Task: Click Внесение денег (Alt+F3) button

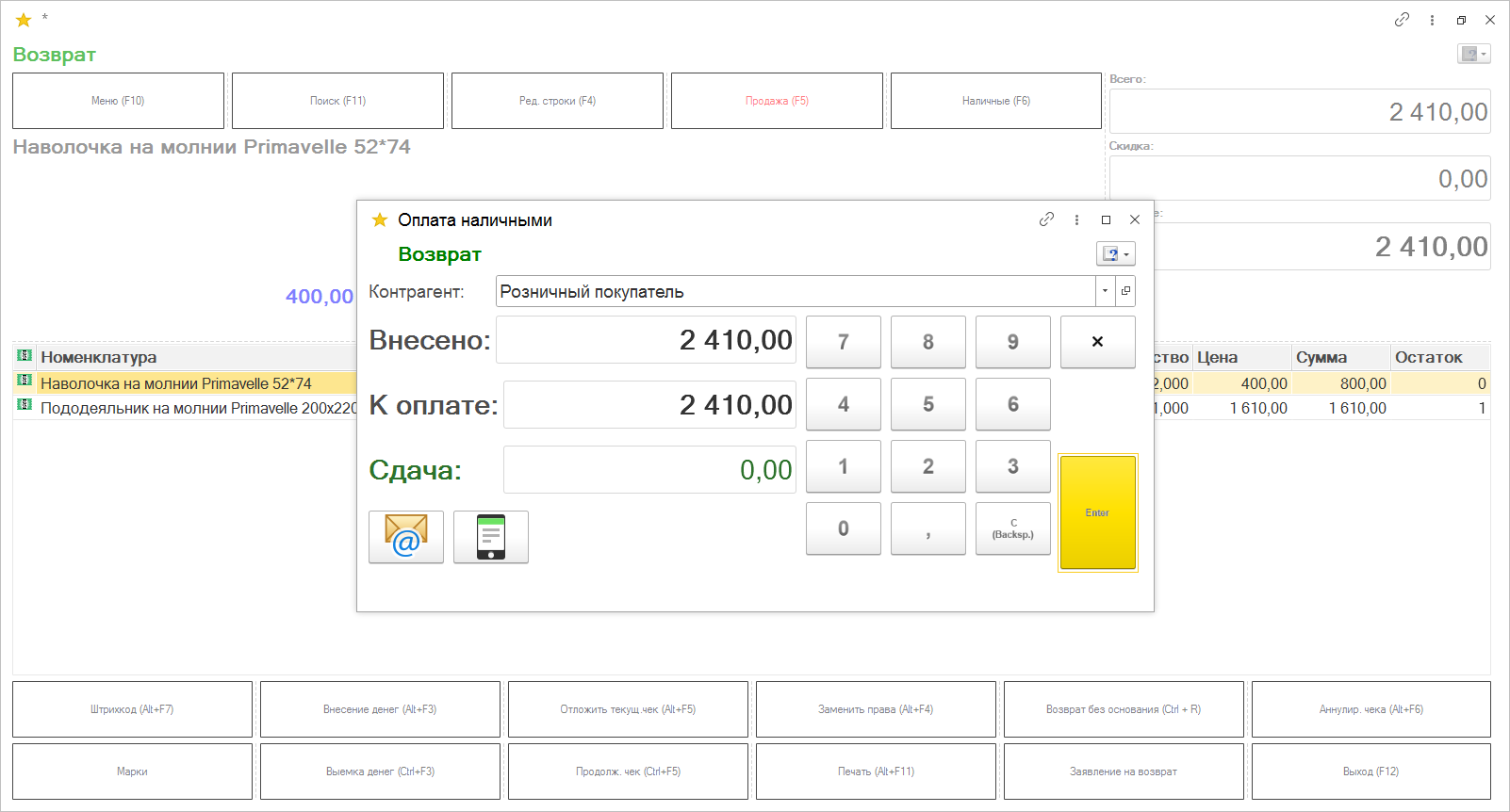Action: pos(380,709)
